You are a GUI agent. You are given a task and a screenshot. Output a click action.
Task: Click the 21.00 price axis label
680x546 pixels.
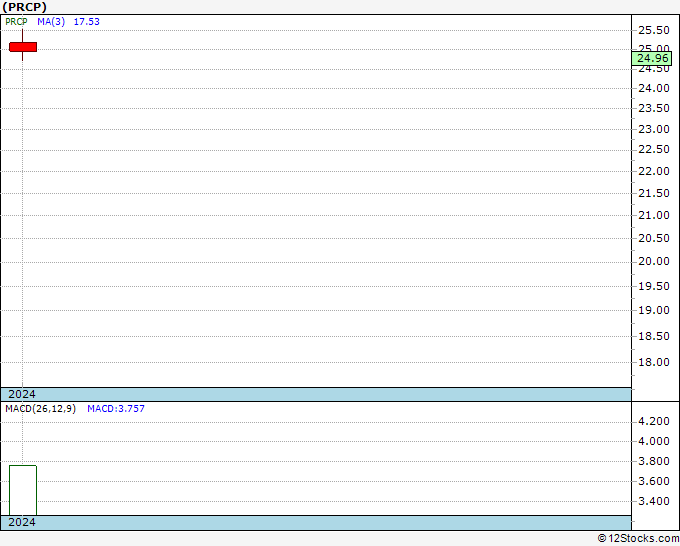point(654,215)
